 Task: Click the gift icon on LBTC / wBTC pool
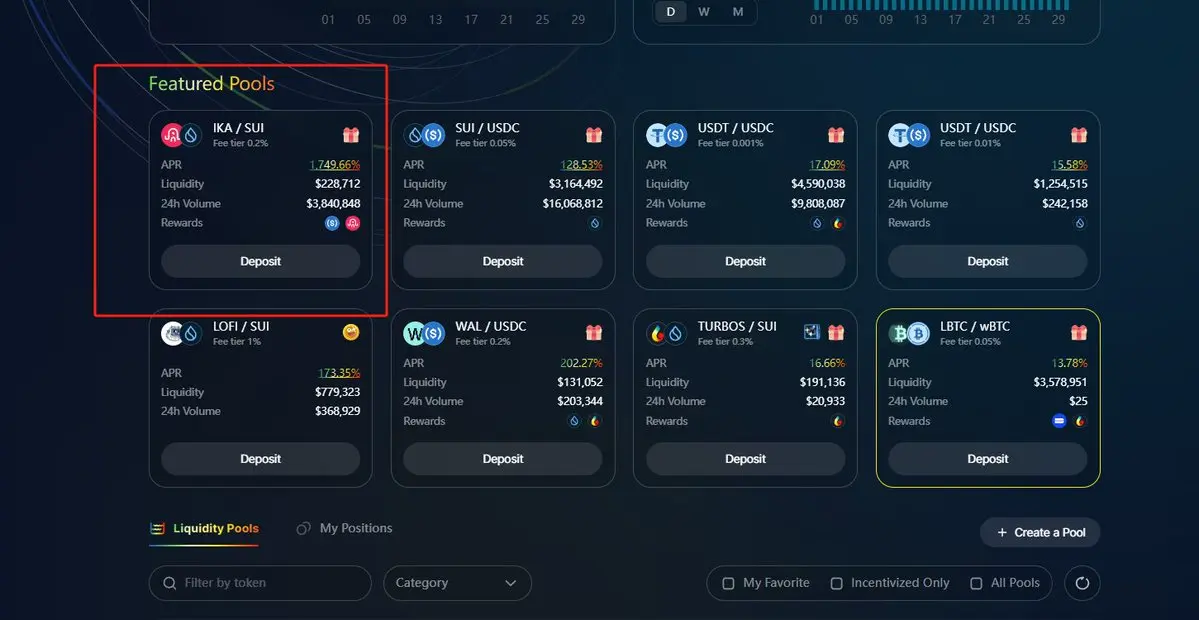[1078, 333]
